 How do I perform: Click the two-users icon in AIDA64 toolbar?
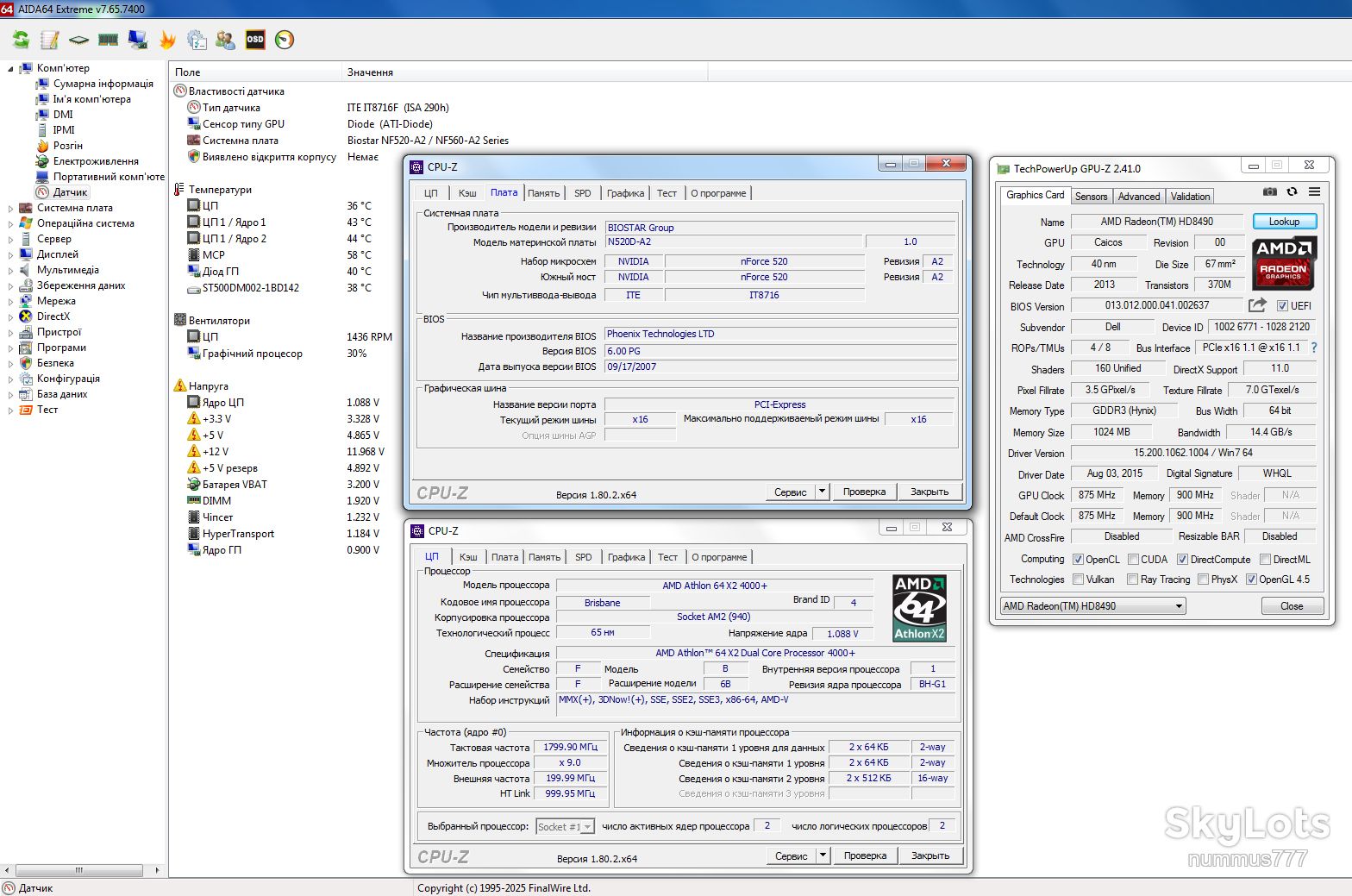pyautogui.click(x=226, y=40)
